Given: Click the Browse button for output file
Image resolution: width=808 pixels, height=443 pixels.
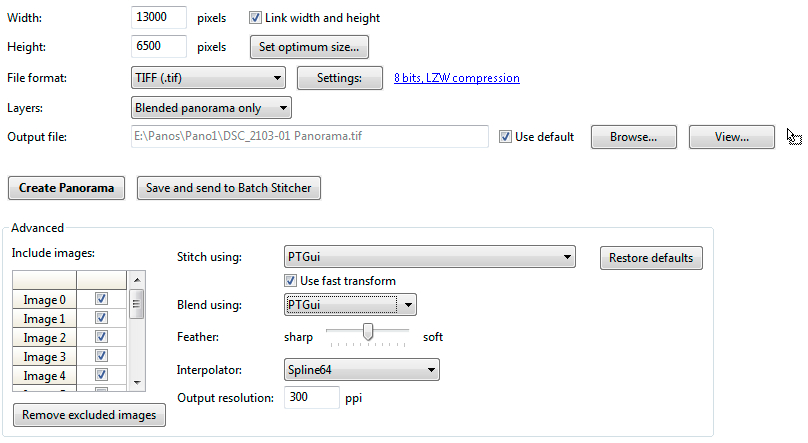Looking at the screenshot, I should point(634,137).
